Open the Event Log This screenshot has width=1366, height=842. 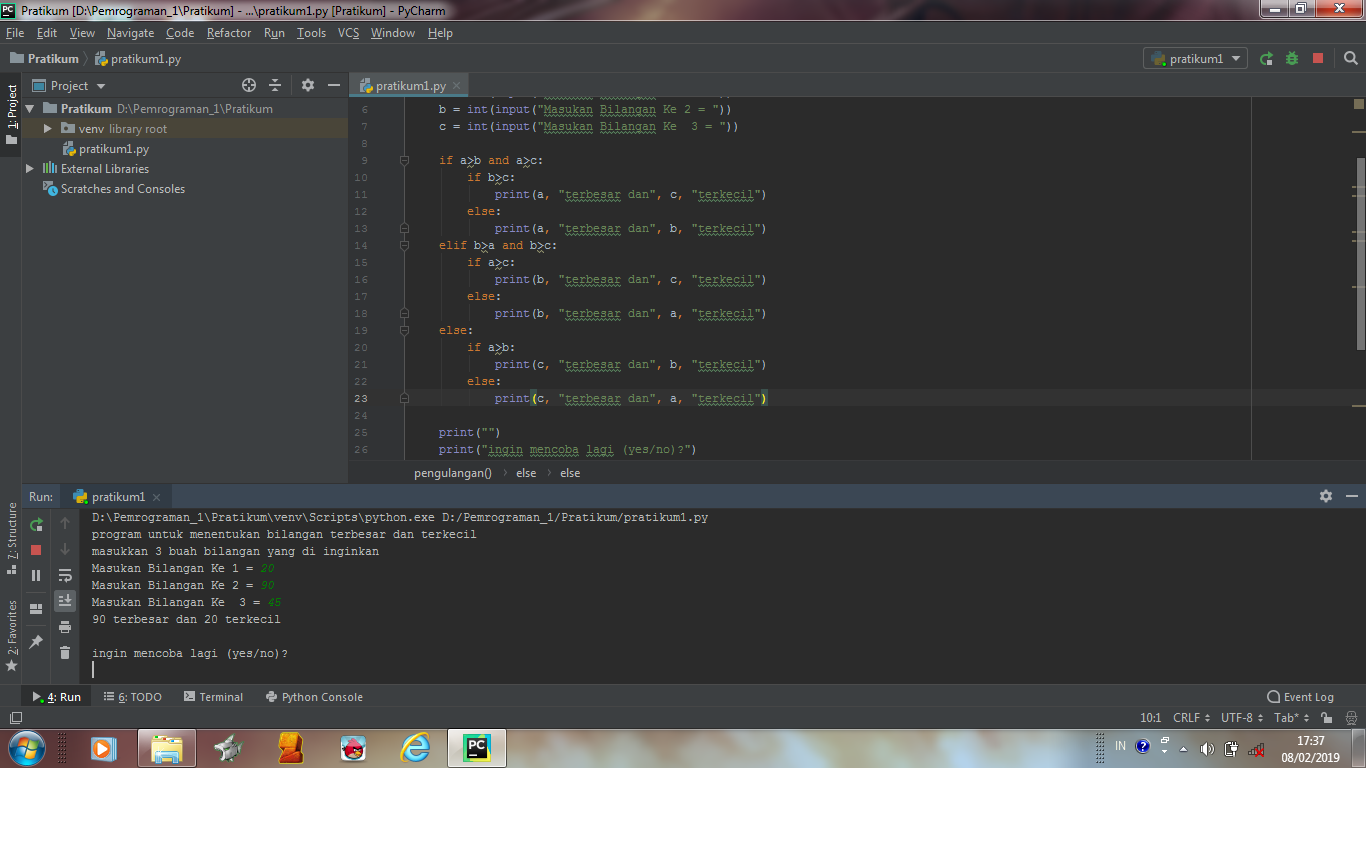pyautogui.click(x=1300, y=697)
